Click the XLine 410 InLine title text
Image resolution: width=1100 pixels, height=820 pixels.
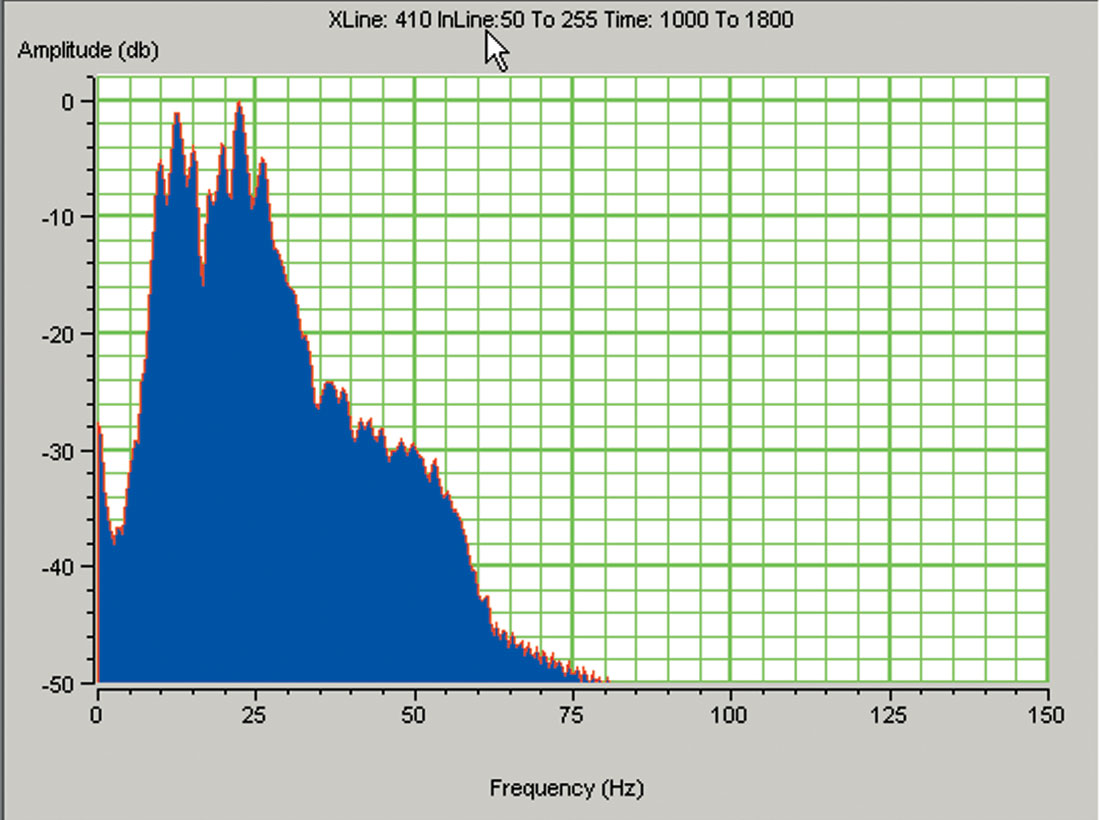[561, 19]
